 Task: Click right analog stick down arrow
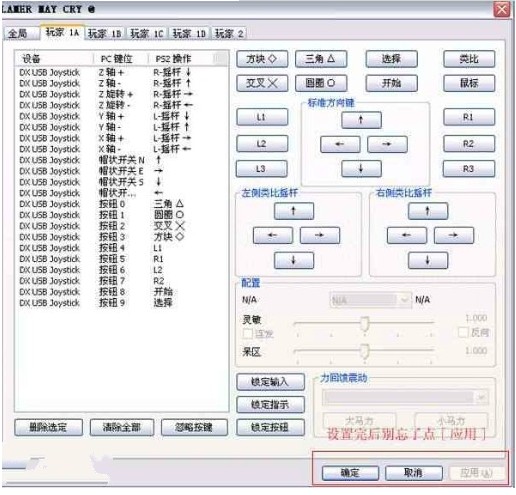tap(428, 260)
